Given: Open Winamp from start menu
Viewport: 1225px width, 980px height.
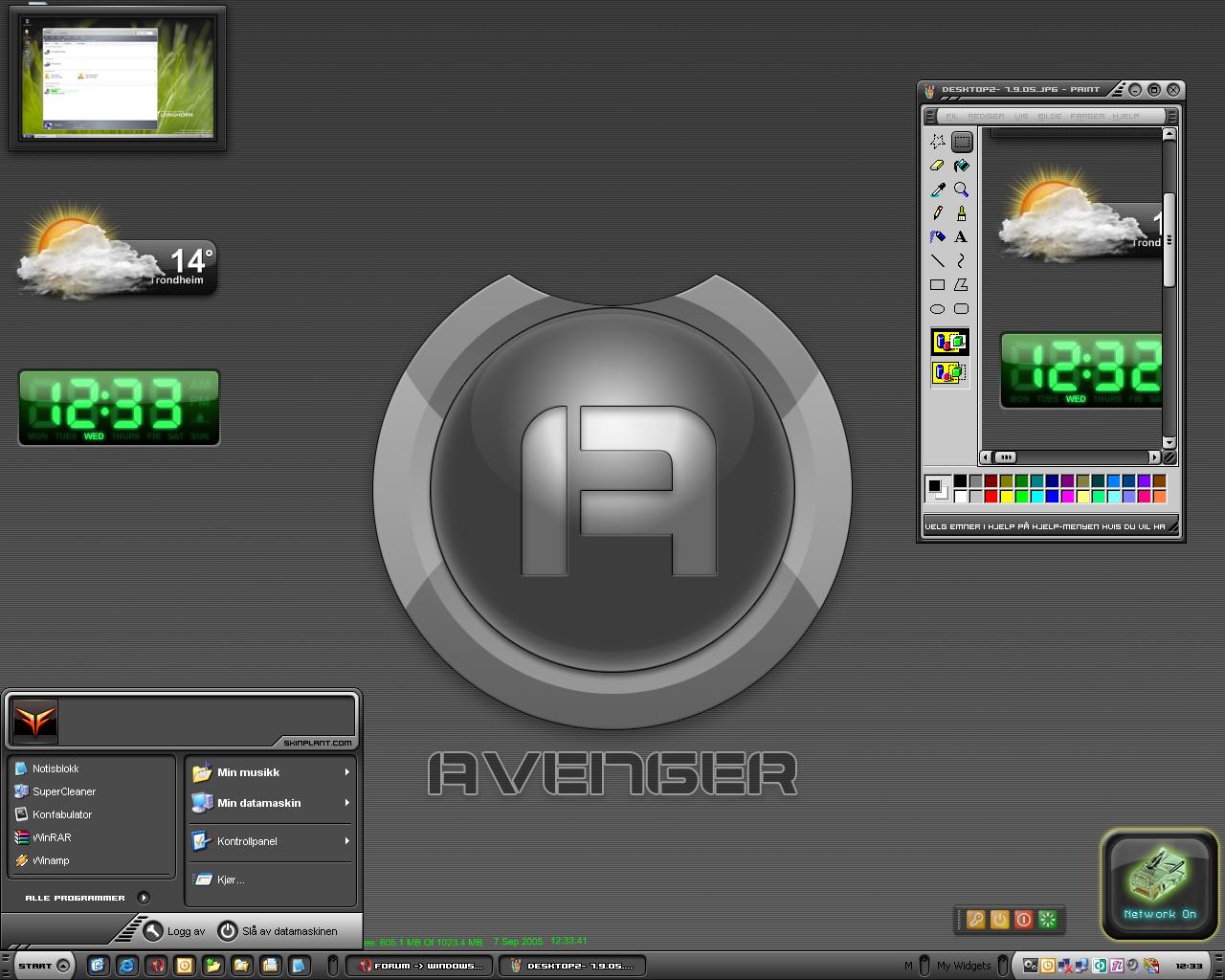Looking at the screenshot, I should coord(92,860).
